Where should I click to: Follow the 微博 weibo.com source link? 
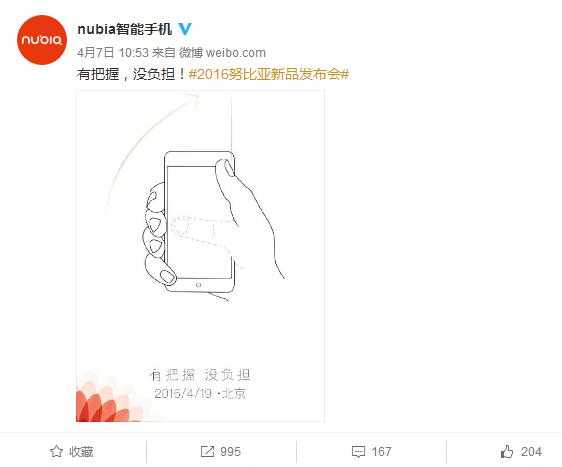[x=222, y=53]
